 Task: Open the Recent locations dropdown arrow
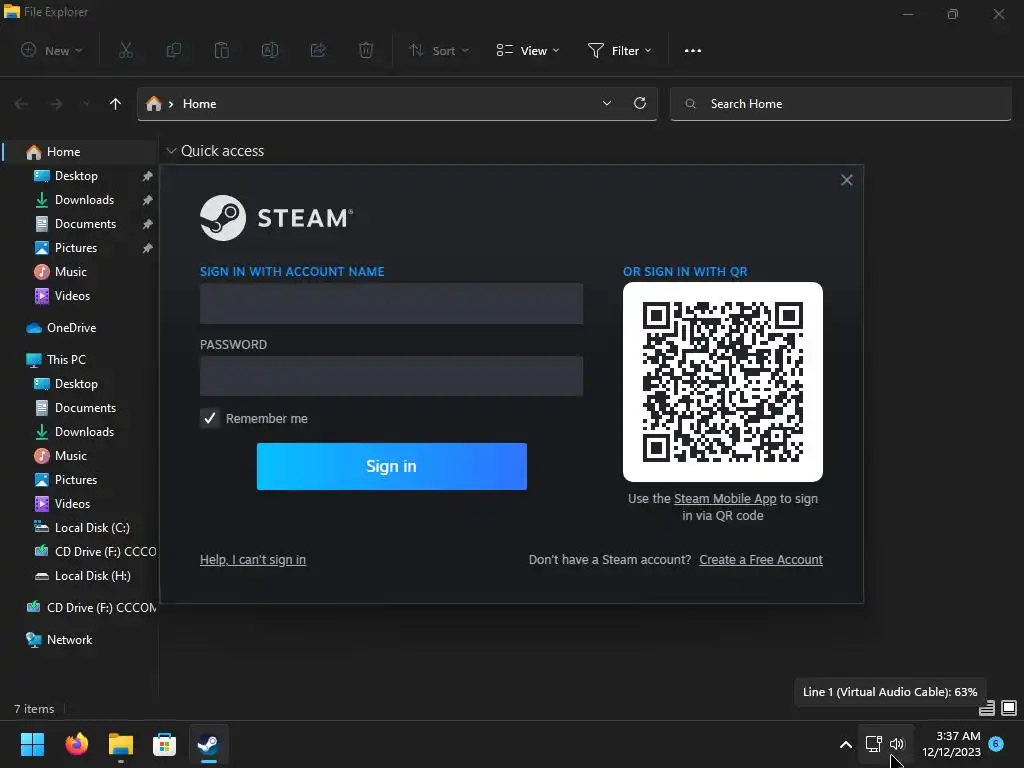86,104
